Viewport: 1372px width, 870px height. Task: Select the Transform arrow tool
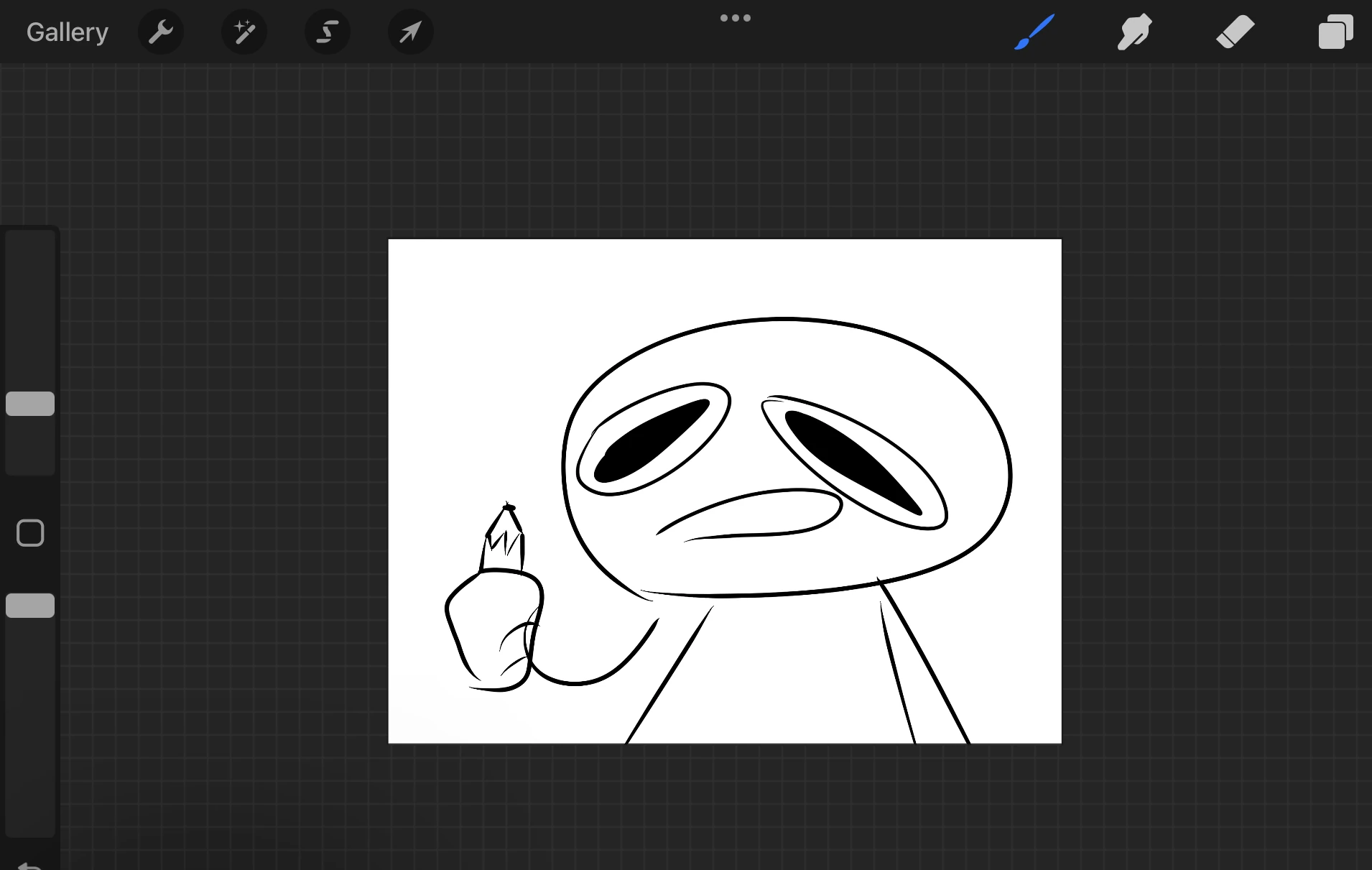(410, 32)
